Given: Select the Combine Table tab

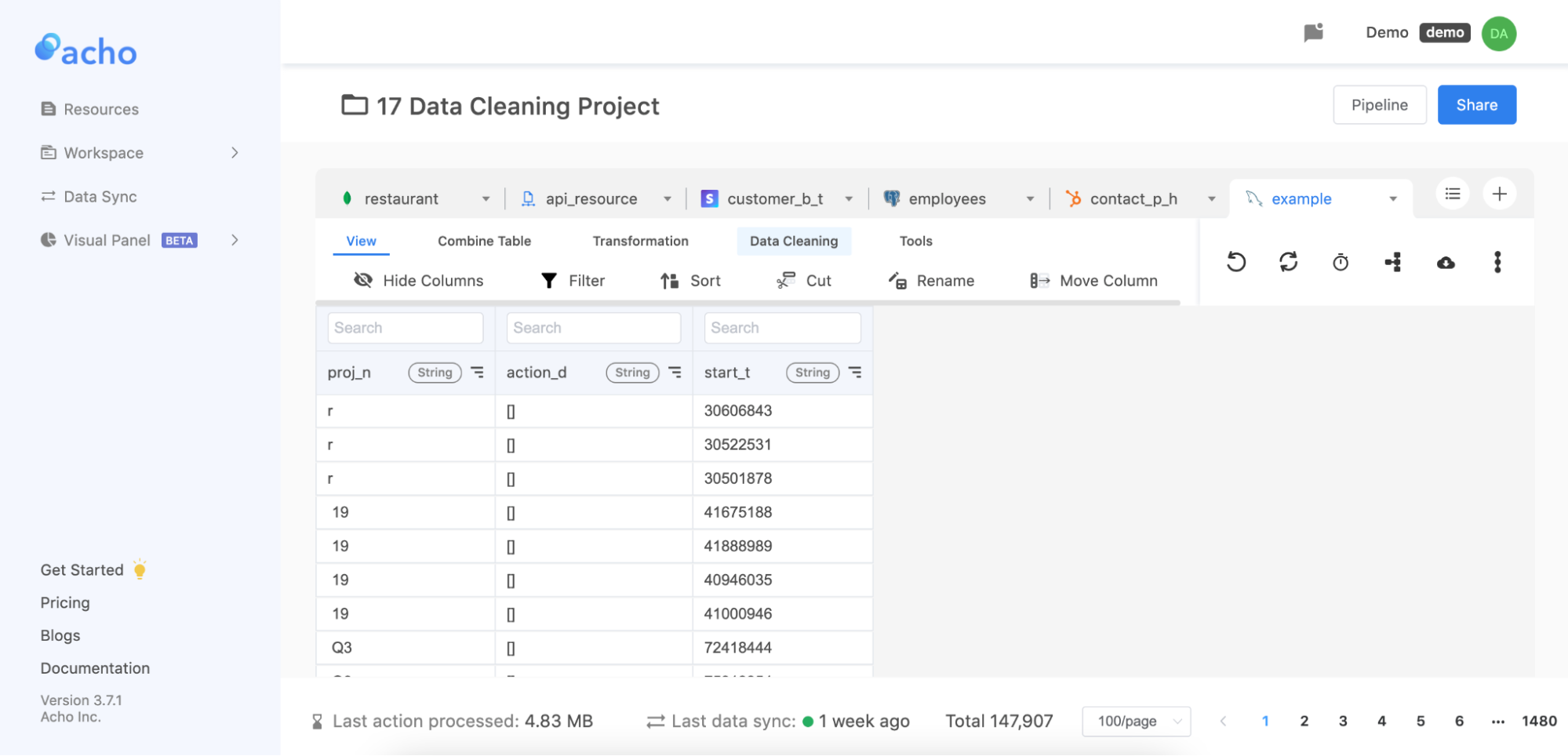Looking at the screenshot, I should coord(483,241).
